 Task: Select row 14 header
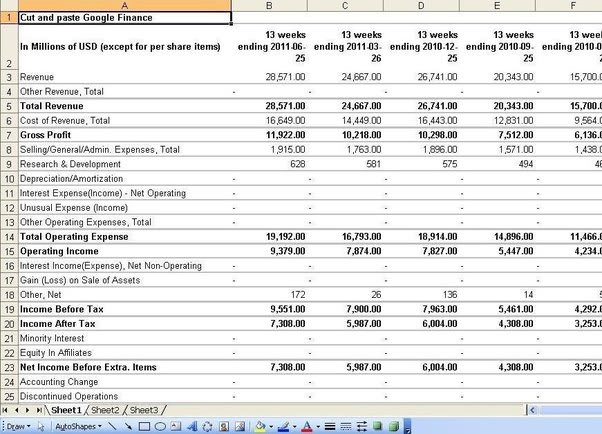9,237
